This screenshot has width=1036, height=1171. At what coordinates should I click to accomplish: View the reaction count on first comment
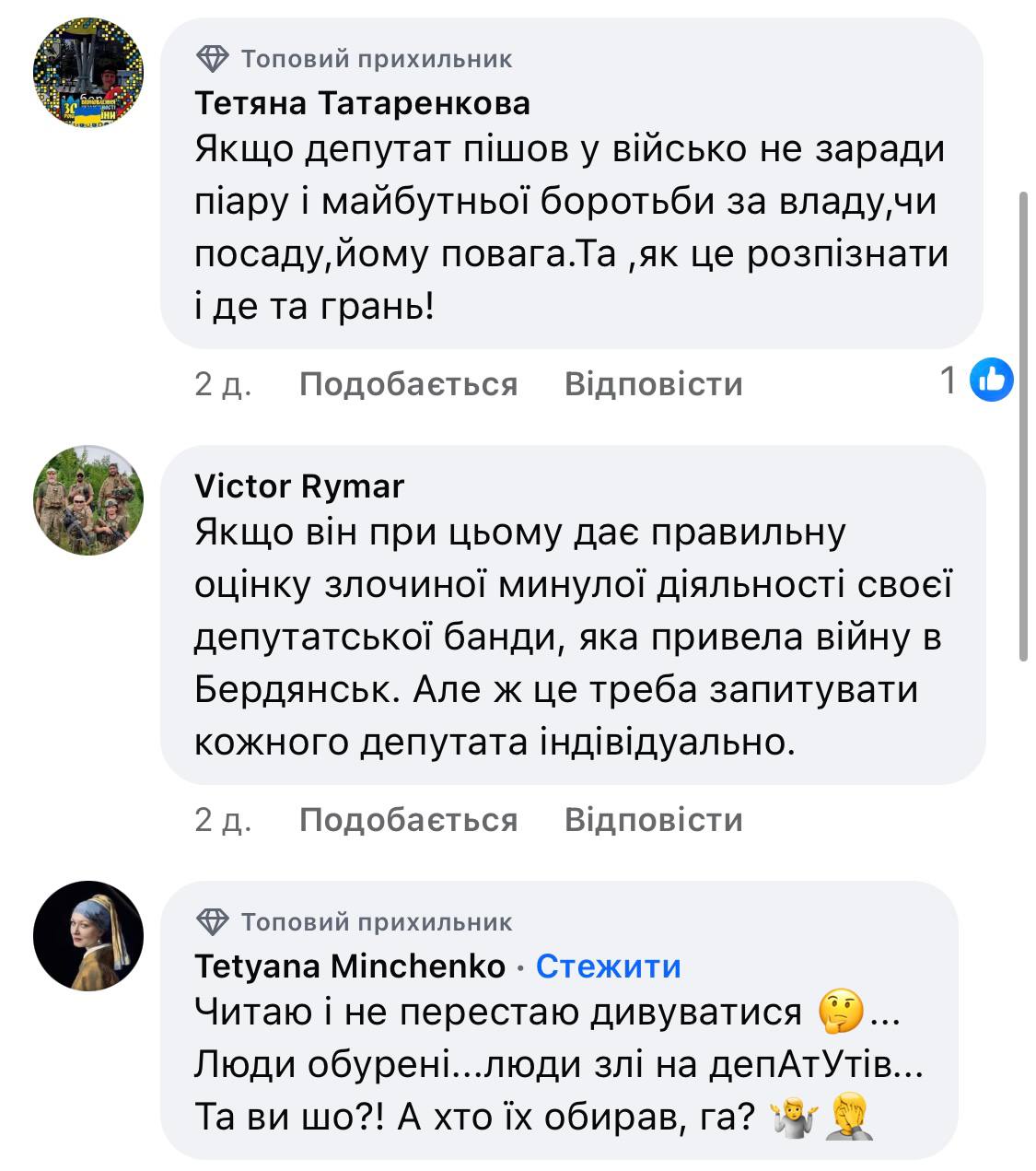[x=949, y=380]
